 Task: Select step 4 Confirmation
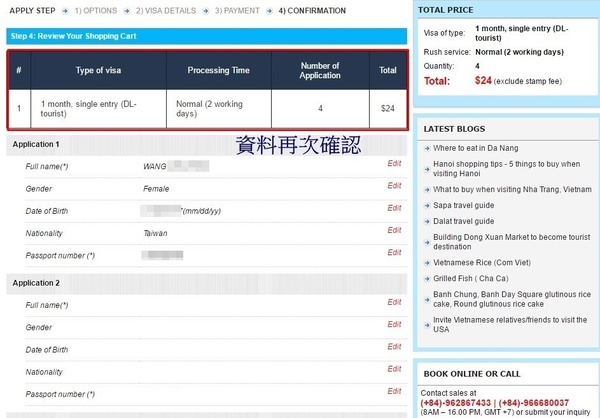coord(311,11)
